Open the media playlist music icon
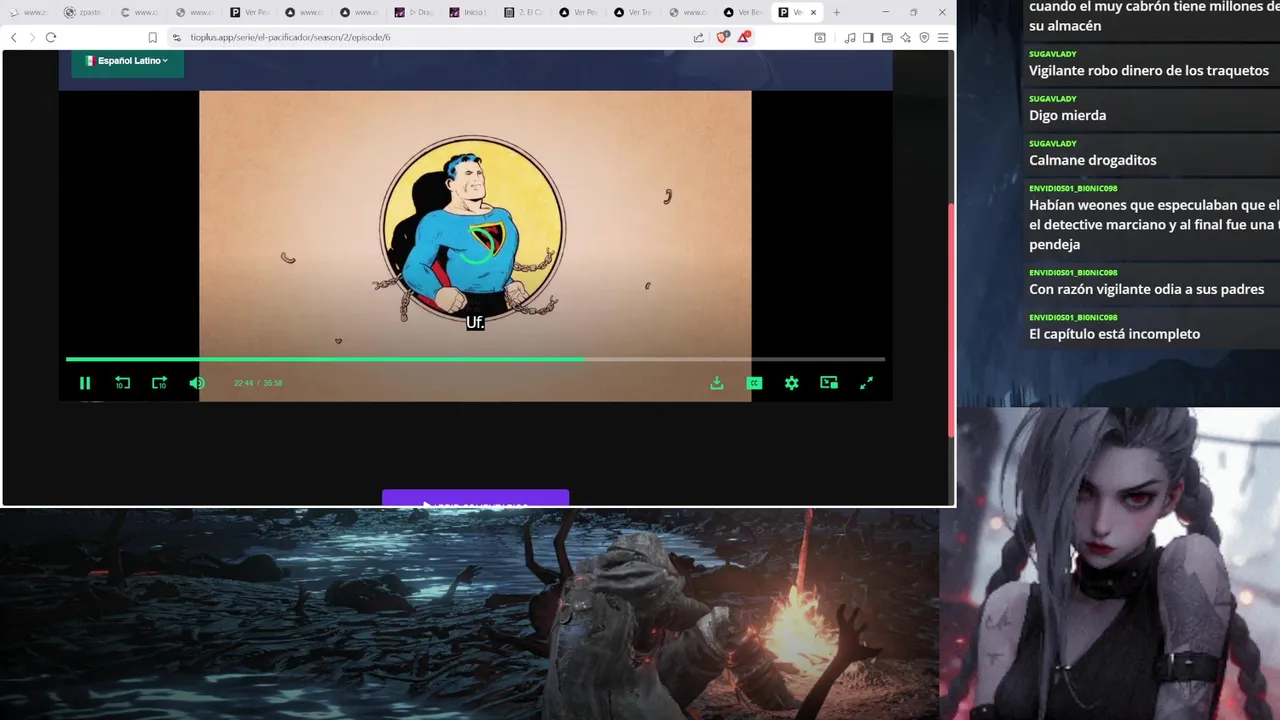 tap(849, 37)
